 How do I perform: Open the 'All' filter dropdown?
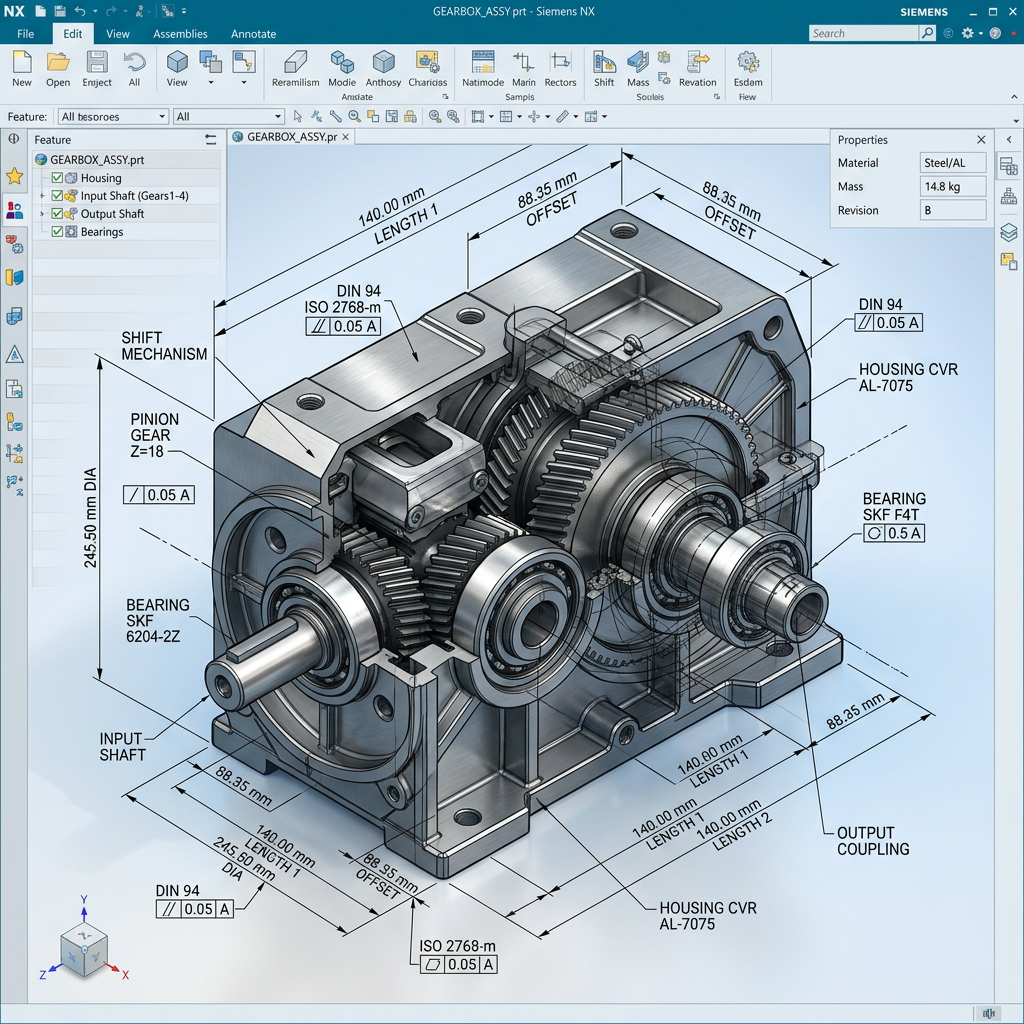[x=229, y=116]
